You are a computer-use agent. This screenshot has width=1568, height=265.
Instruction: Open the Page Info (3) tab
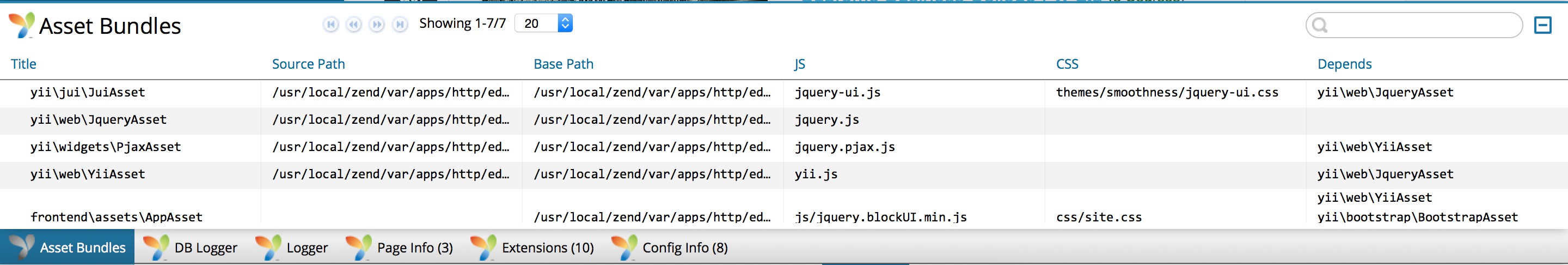(399, 248)
